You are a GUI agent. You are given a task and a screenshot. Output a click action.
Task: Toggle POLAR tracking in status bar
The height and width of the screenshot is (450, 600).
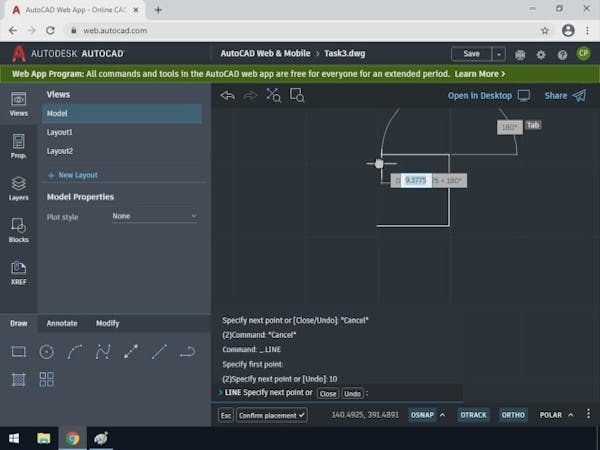coord(551,415)
